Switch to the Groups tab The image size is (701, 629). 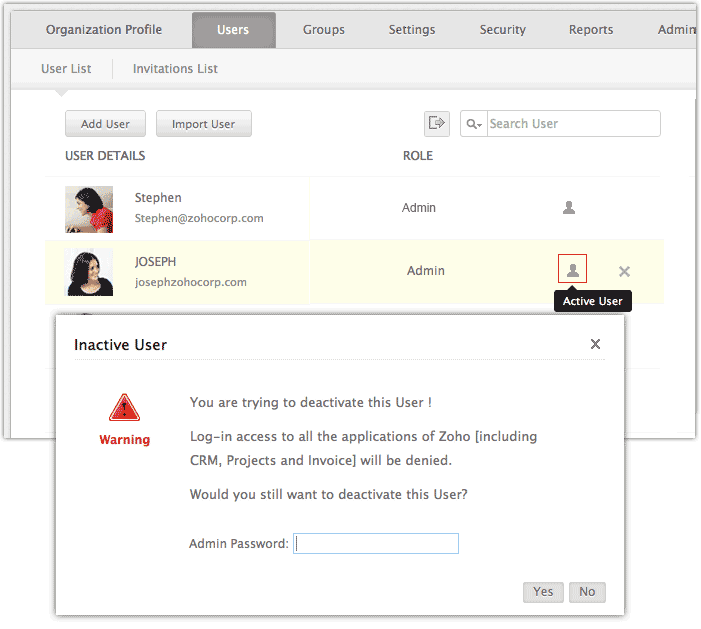pyautogui.click(x=324, y=30)
